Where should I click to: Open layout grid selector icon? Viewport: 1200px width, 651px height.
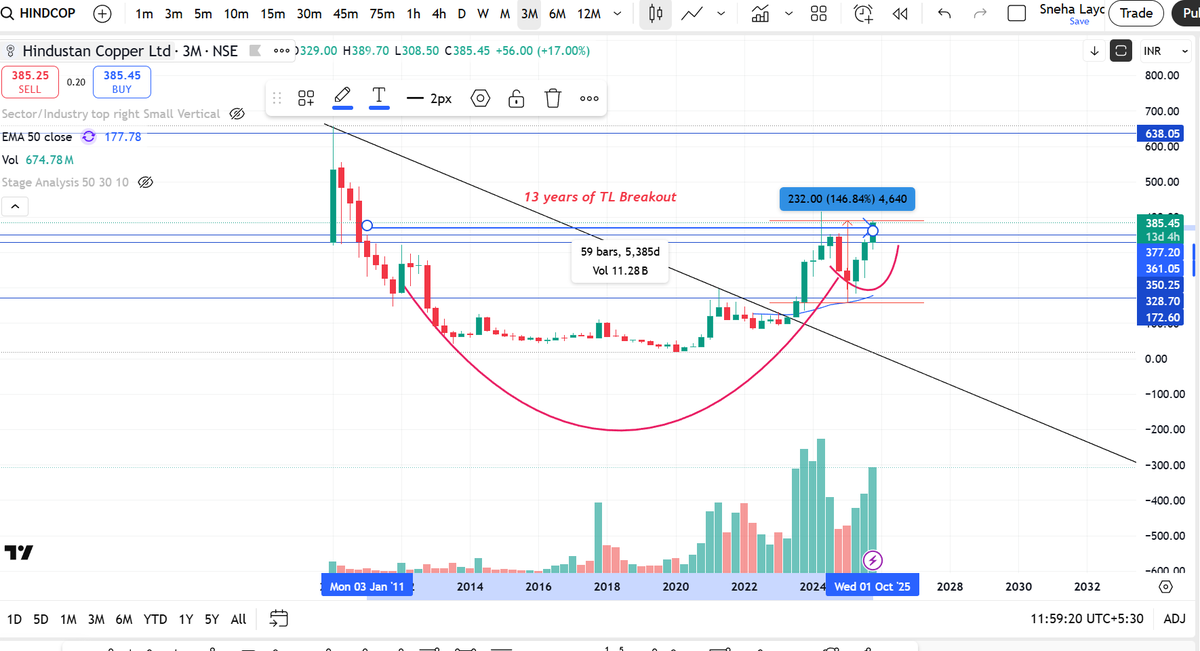[818, 14]
